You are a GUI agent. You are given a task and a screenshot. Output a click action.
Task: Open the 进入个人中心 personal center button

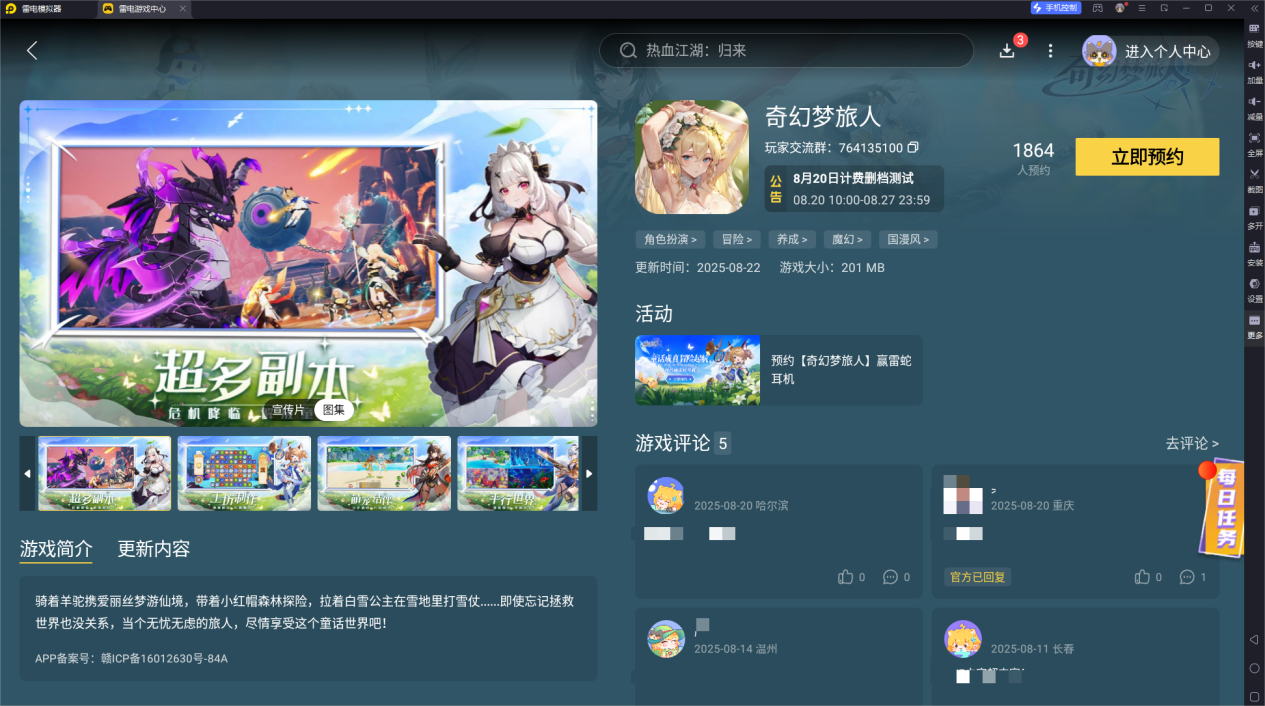[1150, 51]
